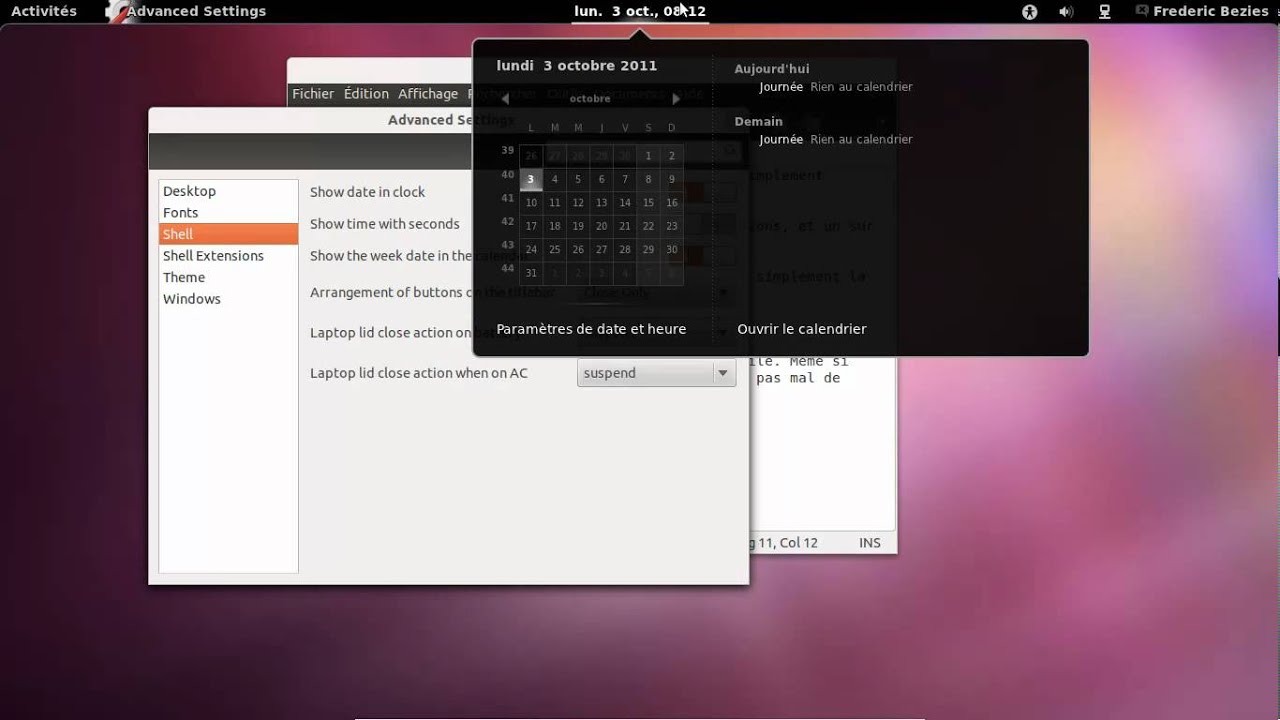Viewport: 1280px width, 720px height.
Task: Select day 20 in the calendar
Action: [601, 226]
